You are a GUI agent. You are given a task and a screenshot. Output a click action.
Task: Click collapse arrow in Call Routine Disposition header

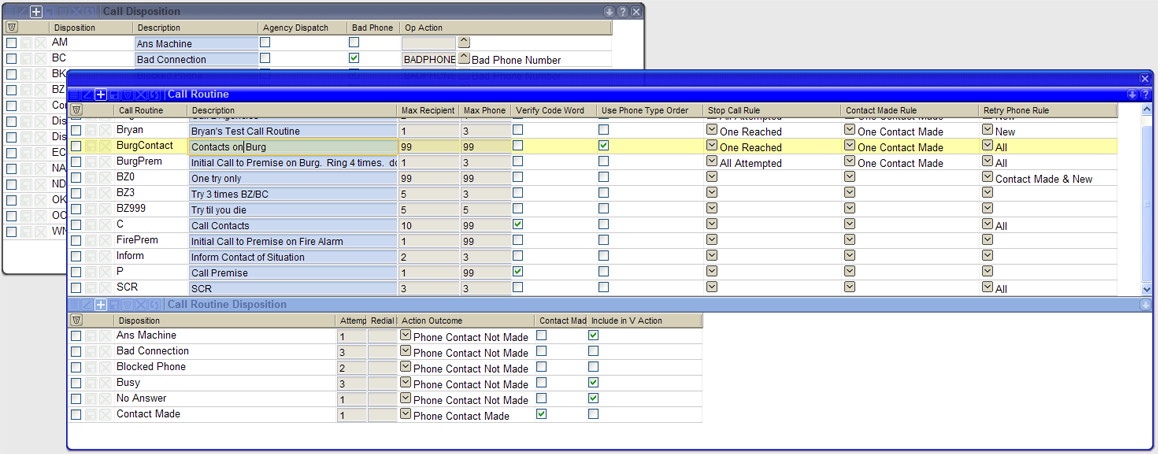click(1145, 304)
